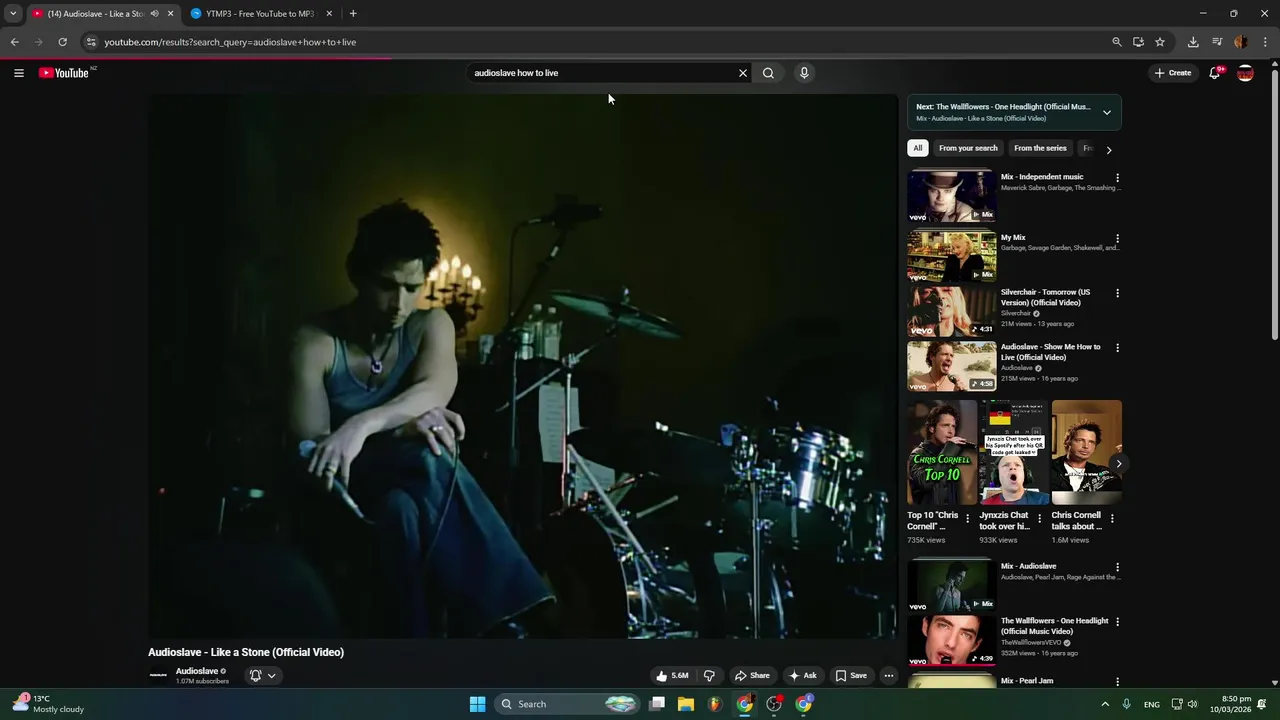Open options for Jynxzis Chat short
Screen dimensions: 1280x720
click(1039, 519)
